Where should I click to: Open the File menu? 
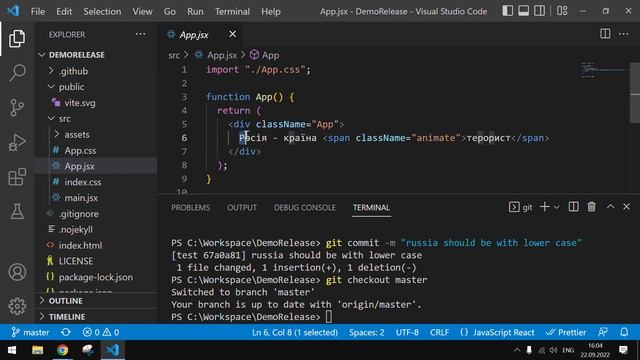pos(38,11)
